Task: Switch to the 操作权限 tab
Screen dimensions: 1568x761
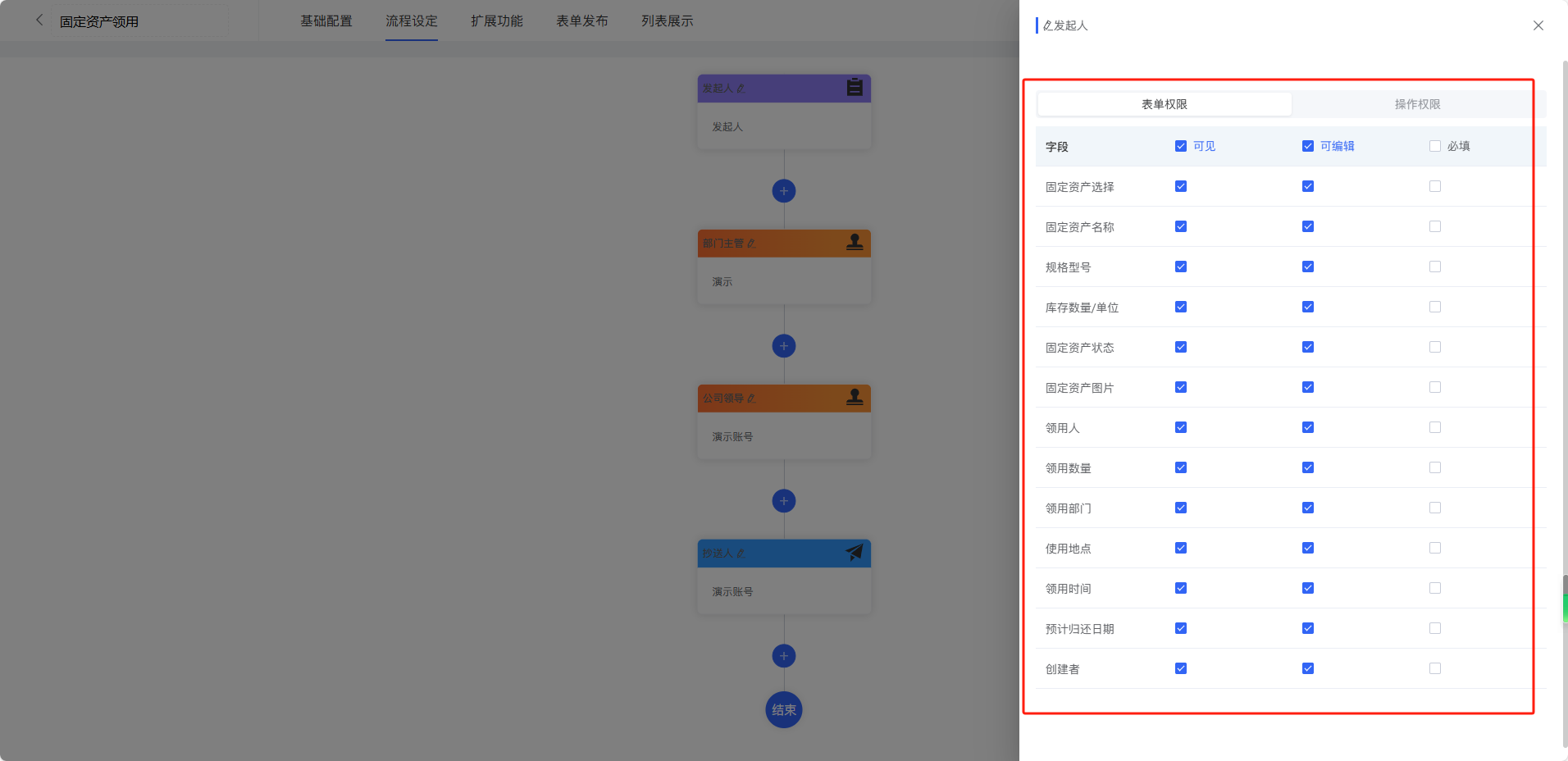Action: 1417,104
